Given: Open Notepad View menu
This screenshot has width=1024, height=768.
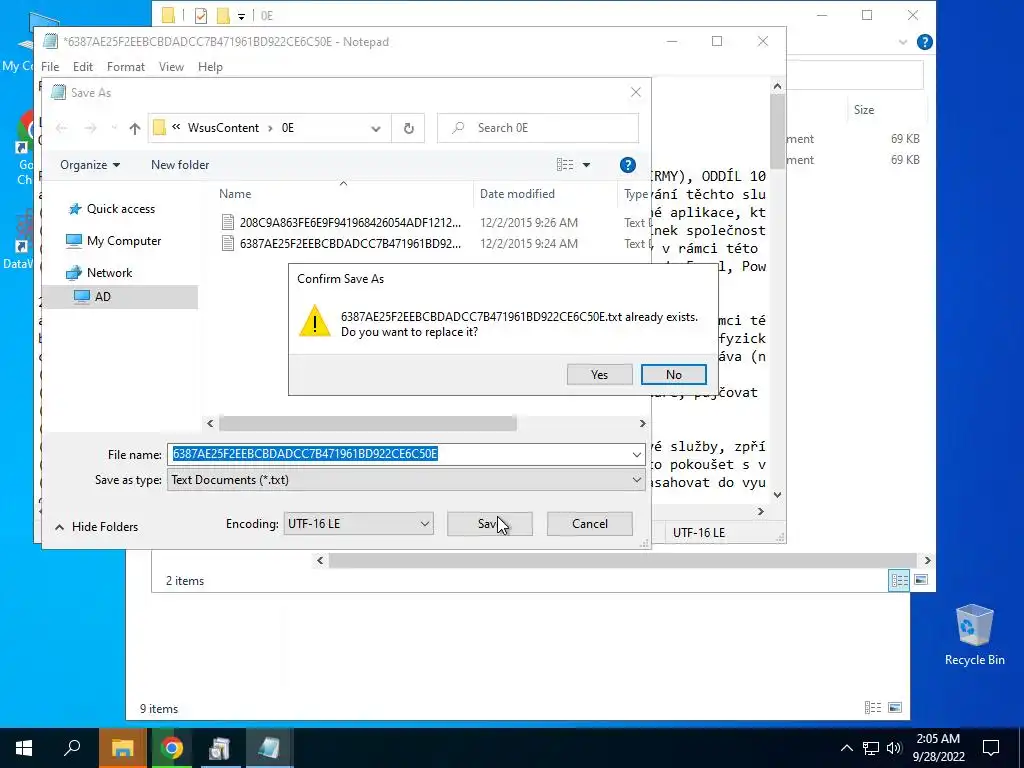Looking at the screenshot, I should tap(171, 67).
